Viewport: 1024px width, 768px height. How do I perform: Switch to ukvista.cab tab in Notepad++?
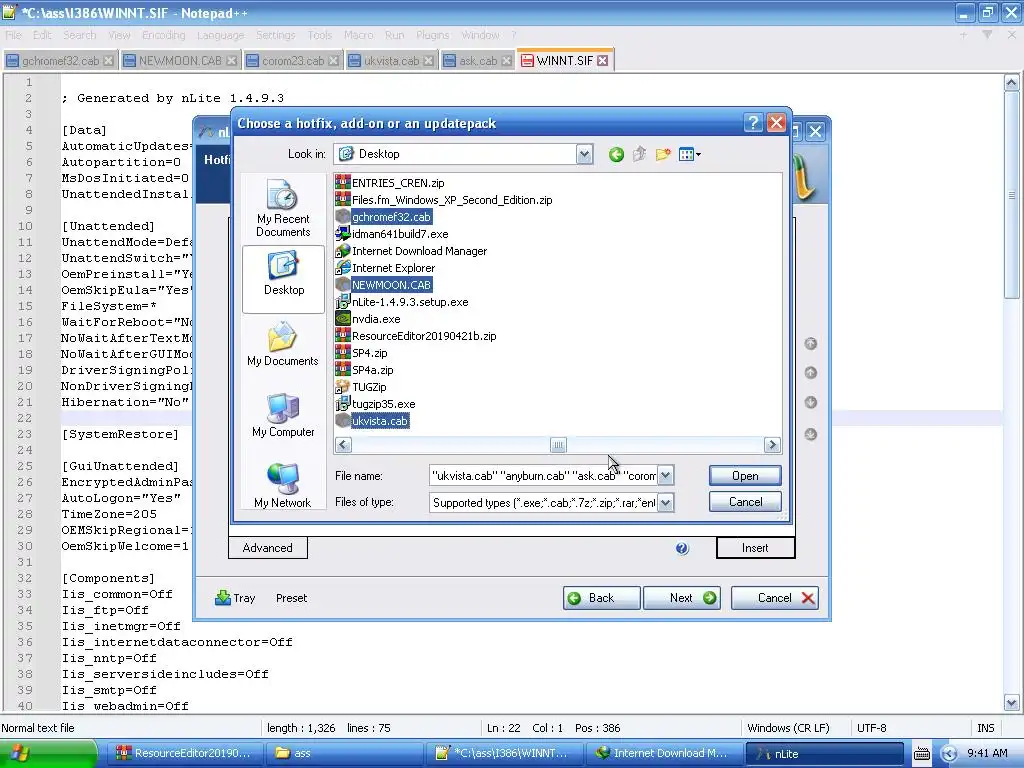coord(391,61)
